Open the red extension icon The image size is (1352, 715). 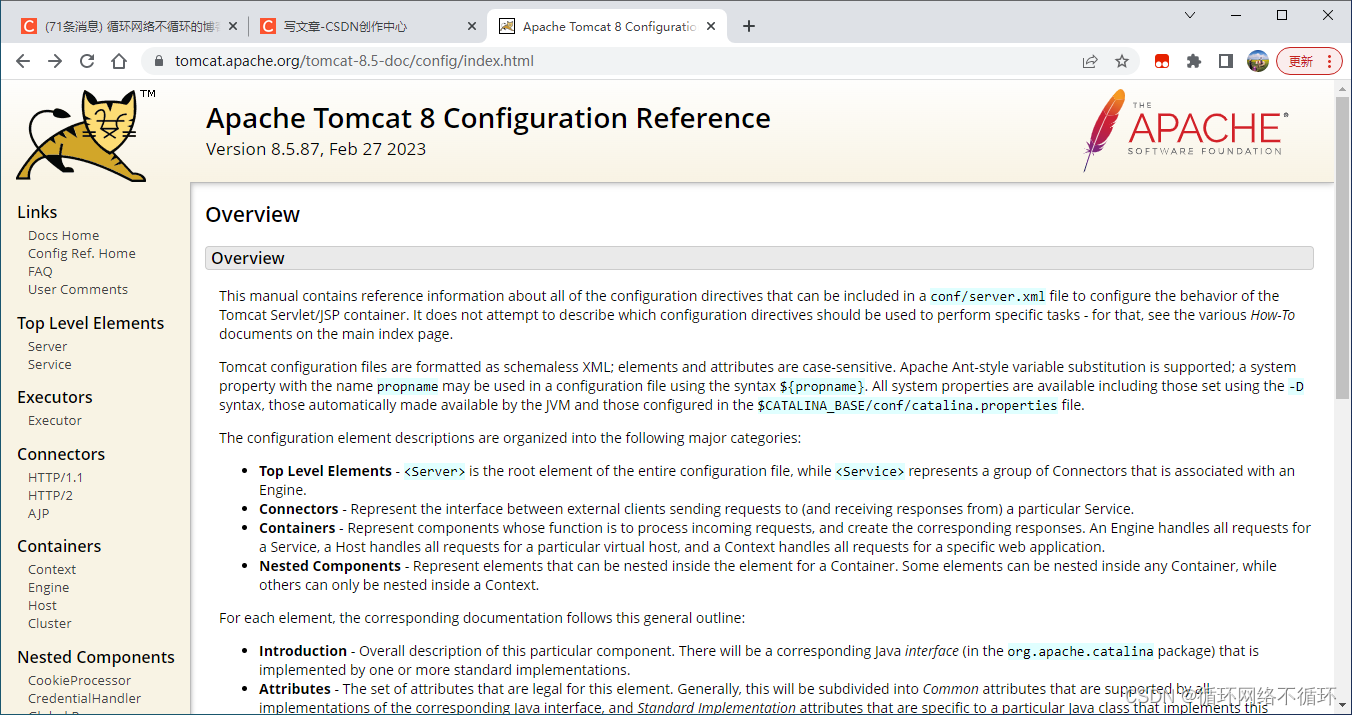(x=1162, y=61)
